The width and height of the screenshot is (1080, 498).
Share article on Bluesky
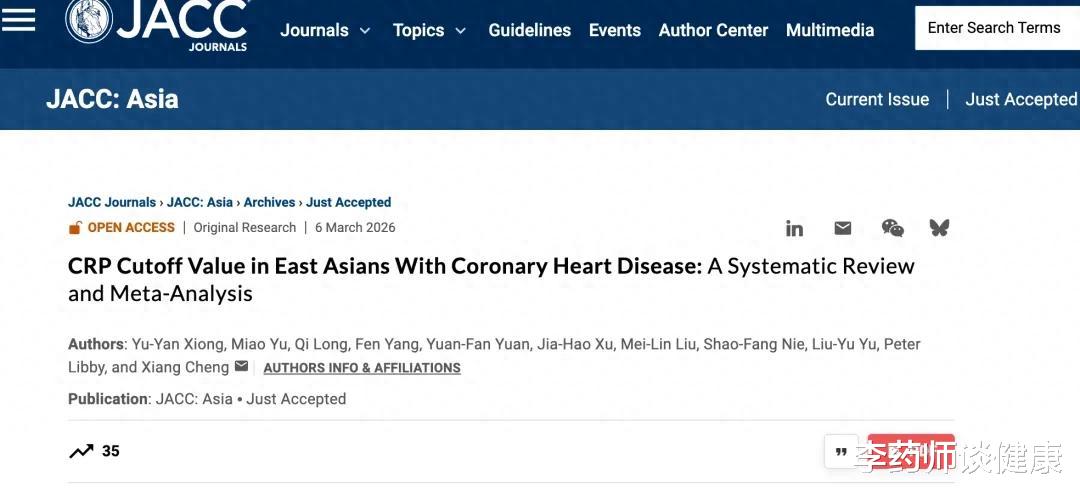(939, 228)
